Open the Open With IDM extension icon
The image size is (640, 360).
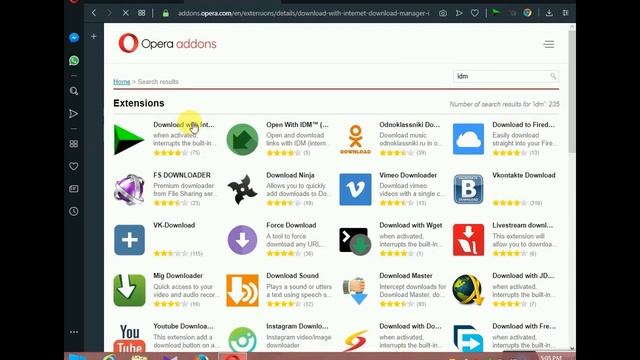(242, 140)
